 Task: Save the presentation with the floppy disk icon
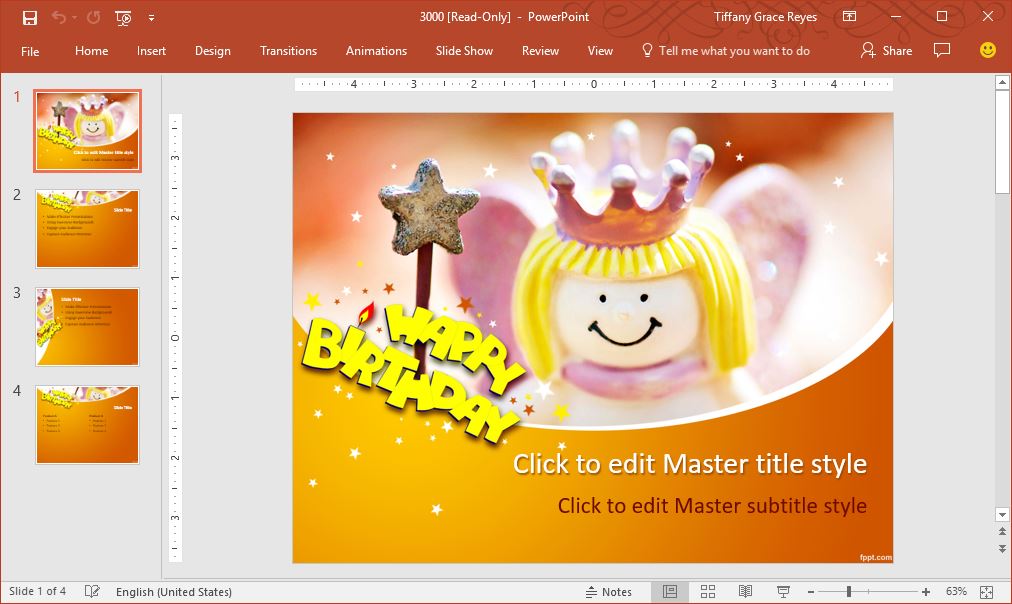(x=30, y=17)
